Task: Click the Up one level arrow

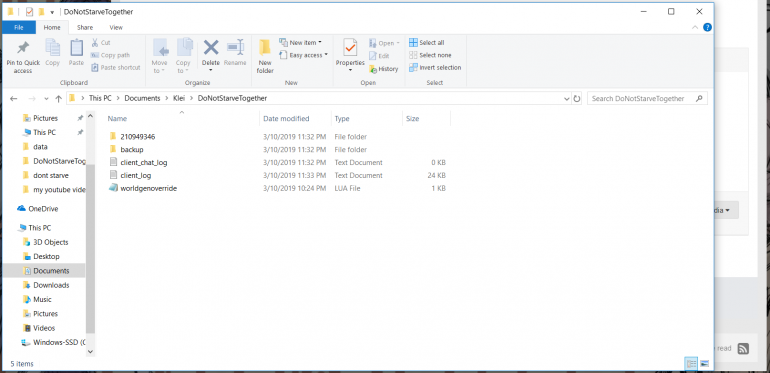Action: (x=58, y=99)
